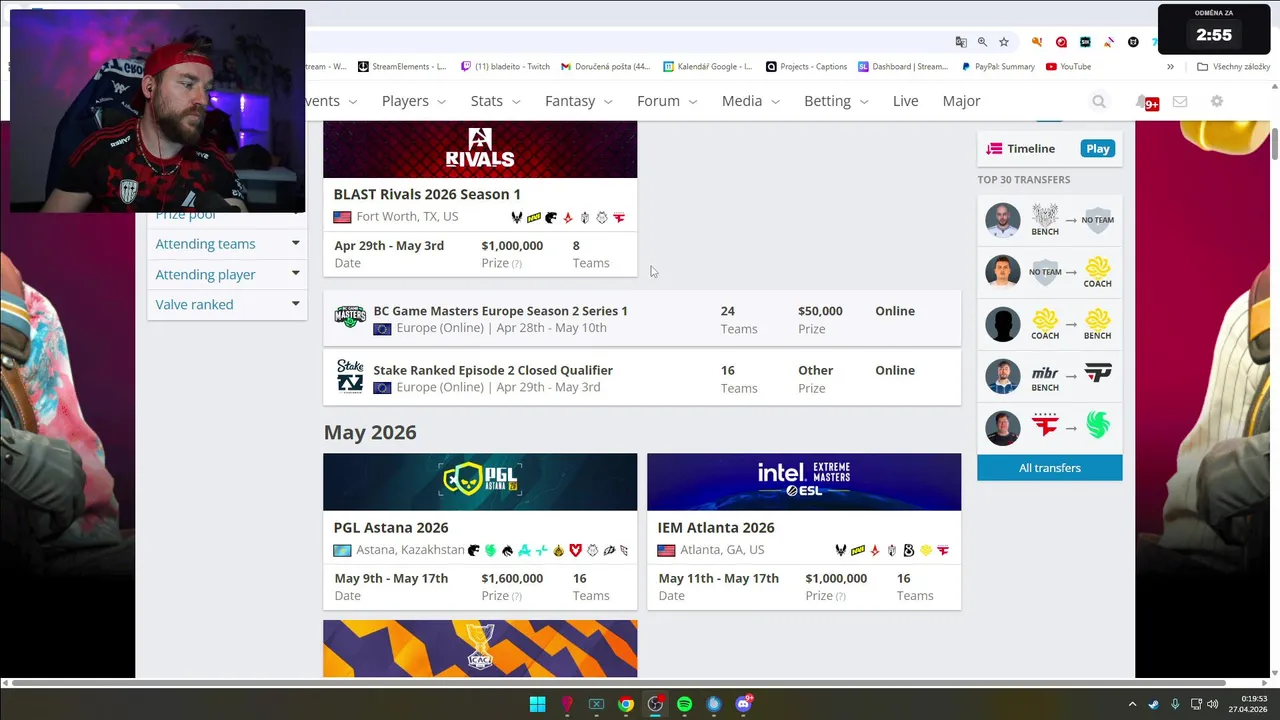Click the BLAST Rivals banner image
This screenshot has height=720, width=1280.
pyautogui.click(x=480, y=149)
